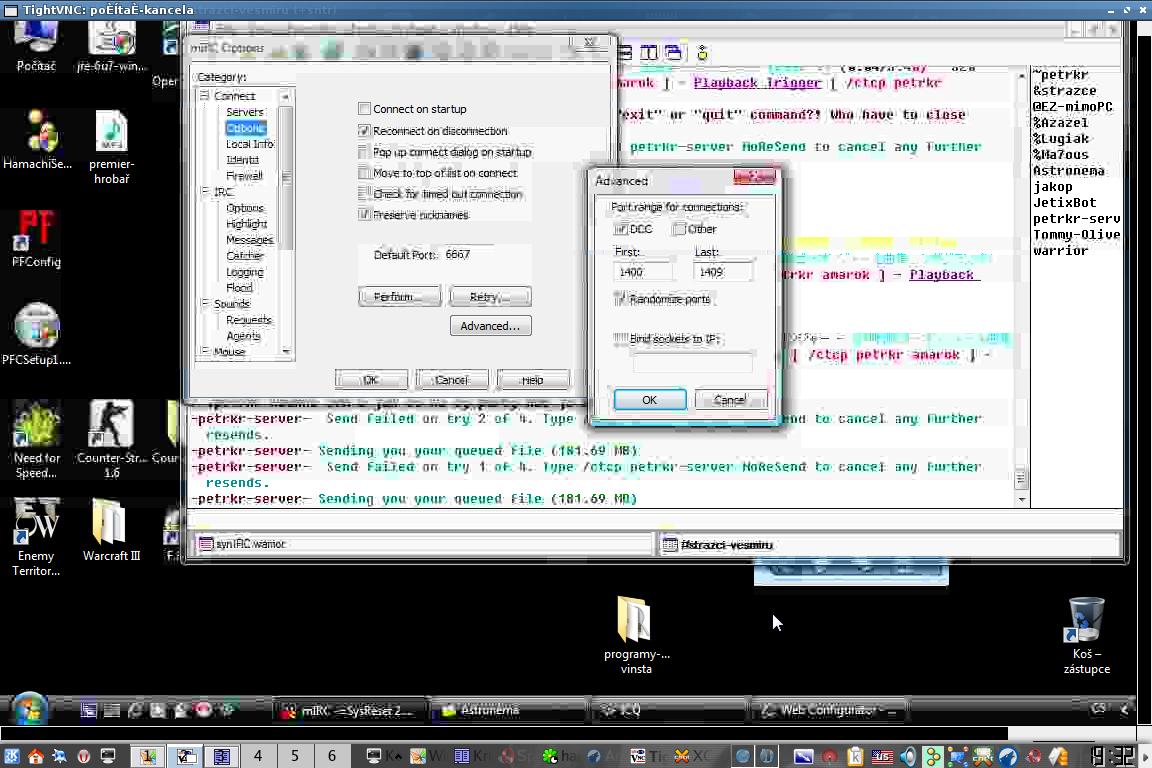Collapse the Sounds category tree node
The width and height of the screenshot is (1152, 768).
coord(205,303)
